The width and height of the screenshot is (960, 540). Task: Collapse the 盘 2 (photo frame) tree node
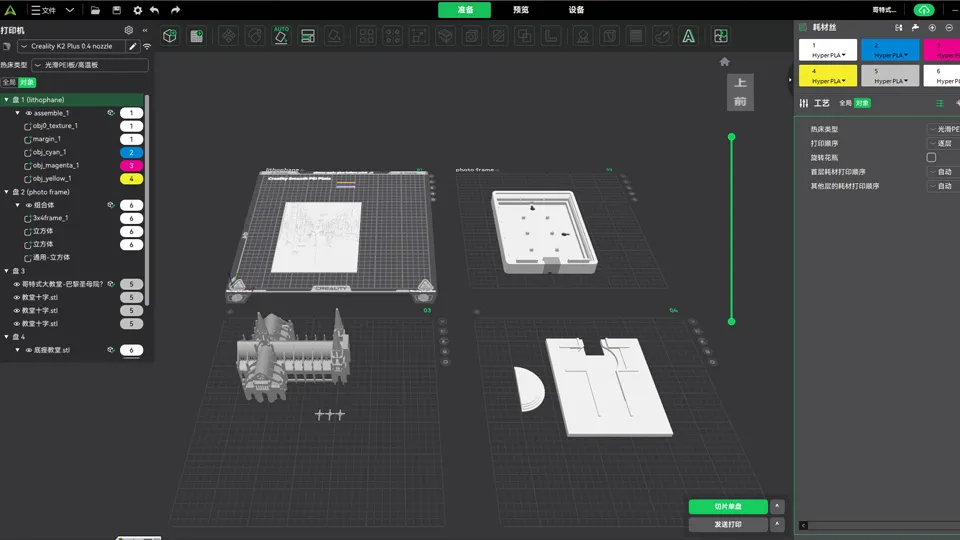tap(7, 192)
